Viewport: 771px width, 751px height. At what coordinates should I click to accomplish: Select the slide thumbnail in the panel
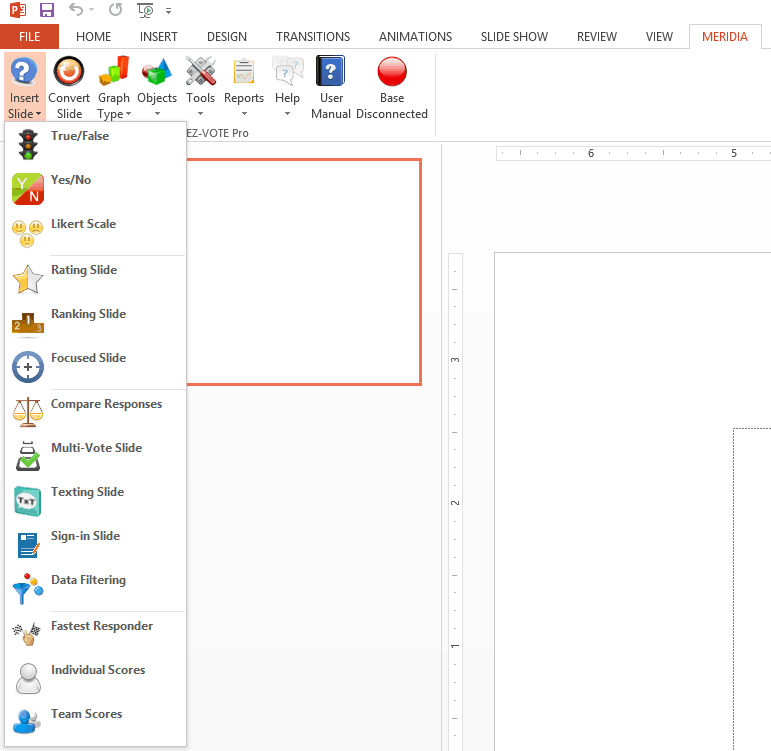click(304, 272)
